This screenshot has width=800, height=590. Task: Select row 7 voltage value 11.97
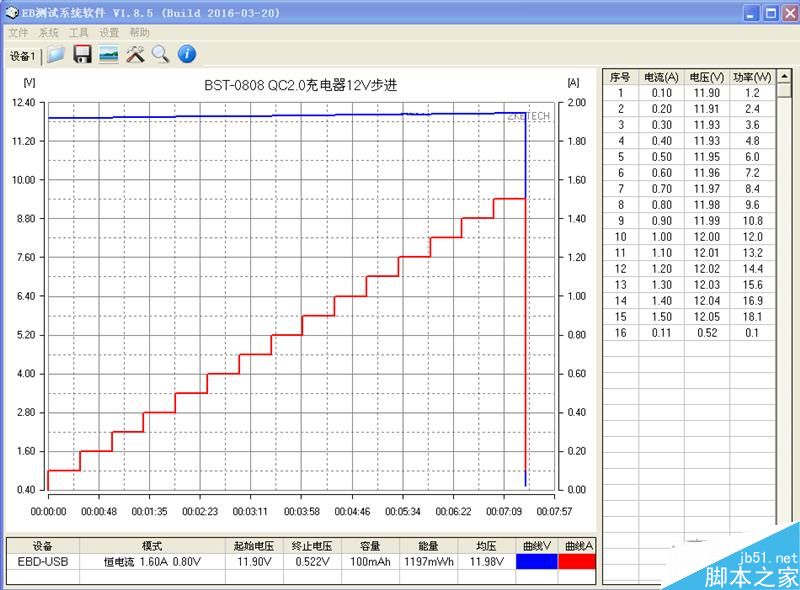[x=707, y=189]
